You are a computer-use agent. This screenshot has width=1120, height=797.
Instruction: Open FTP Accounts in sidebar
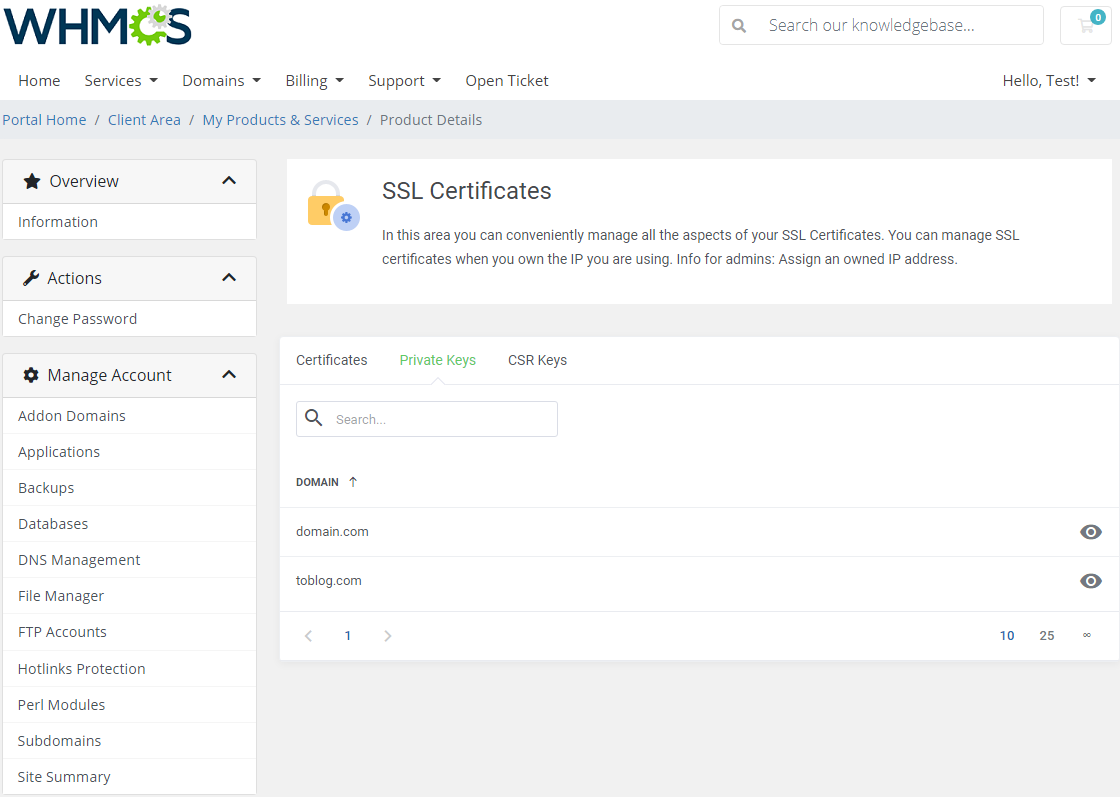click(x=129, y=632)
